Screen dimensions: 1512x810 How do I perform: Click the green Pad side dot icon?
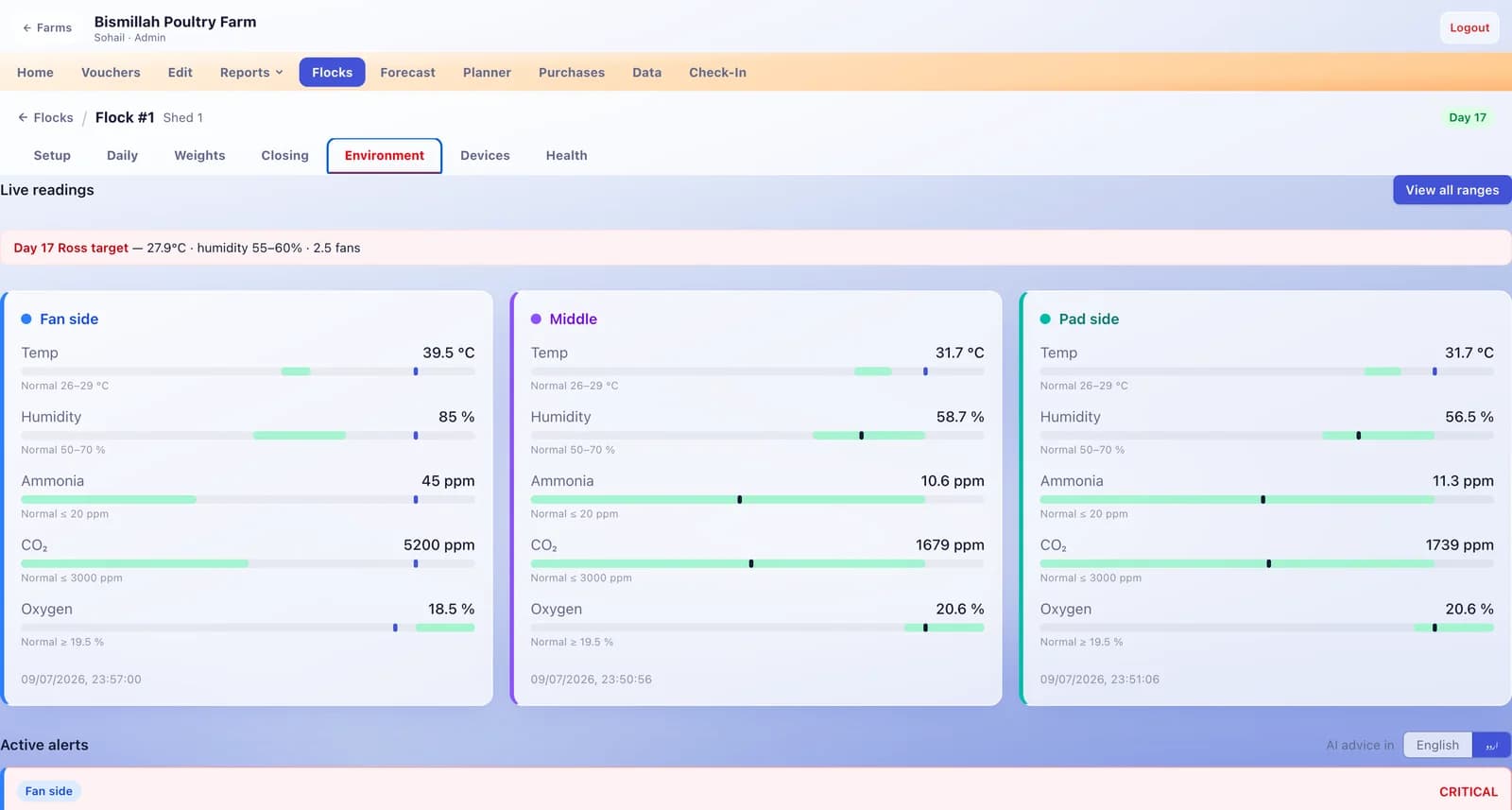point(1045,319)
